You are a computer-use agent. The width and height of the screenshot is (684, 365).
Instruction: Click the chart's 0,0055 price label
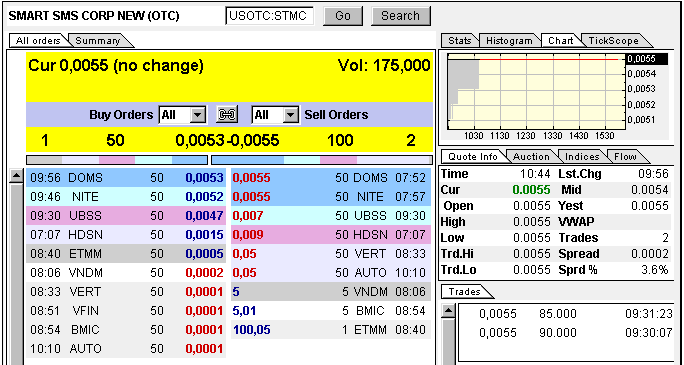(646, 59)
